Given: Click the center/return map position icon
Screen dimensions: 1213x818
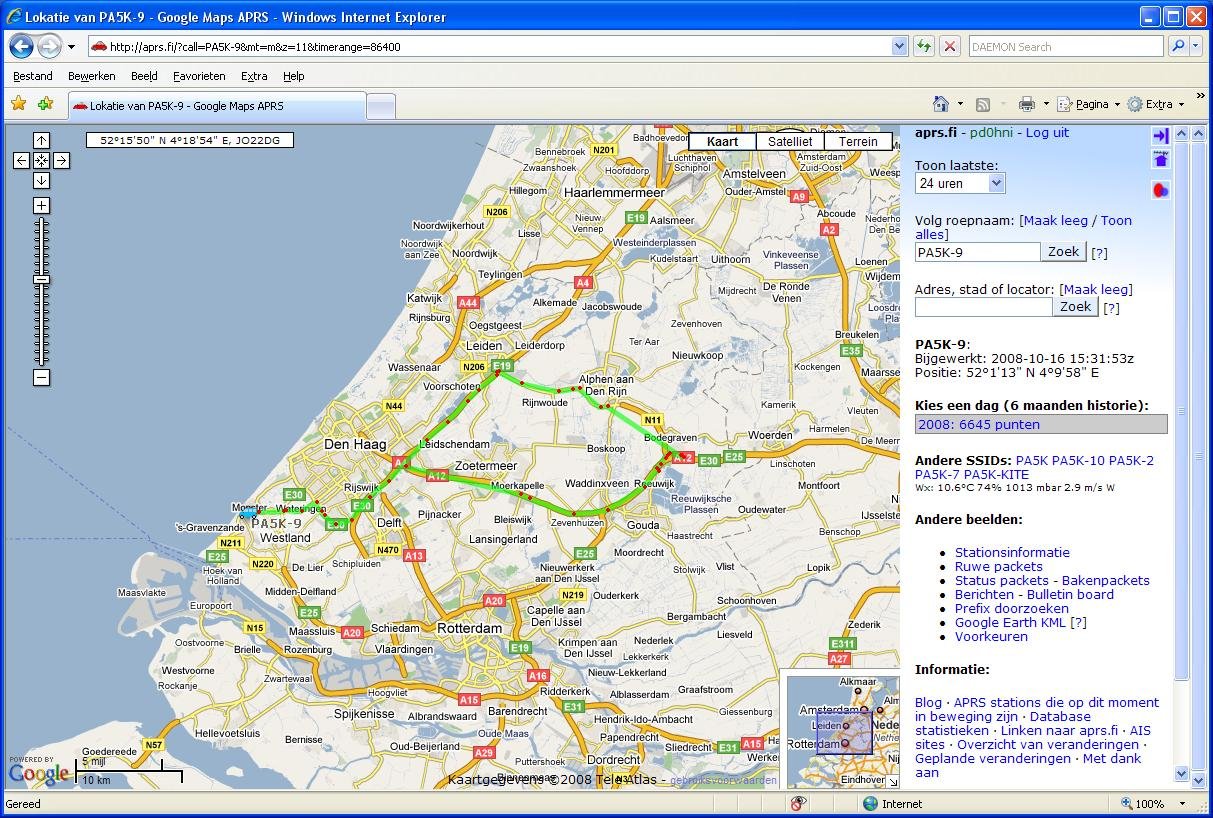Looking at the screenshot, I should click(41, 161).
